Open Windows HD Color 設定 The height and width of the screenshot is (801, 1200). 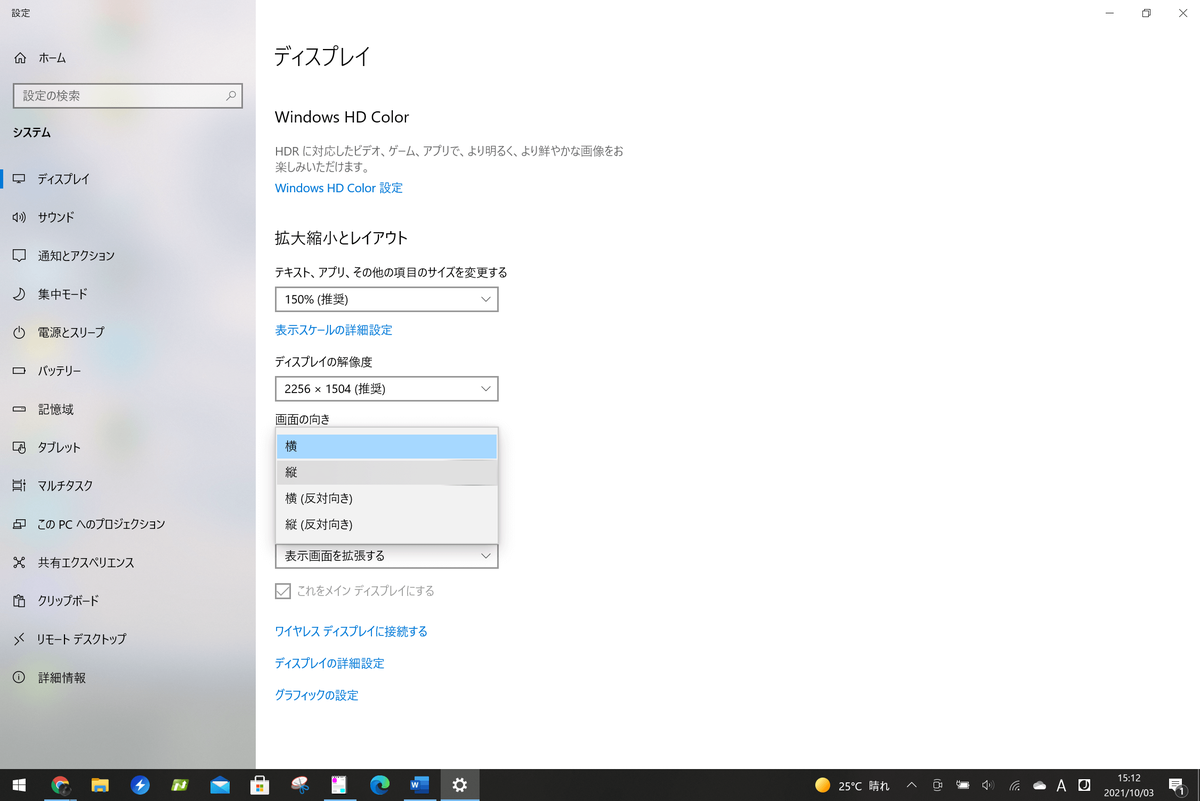pos(338,187)
